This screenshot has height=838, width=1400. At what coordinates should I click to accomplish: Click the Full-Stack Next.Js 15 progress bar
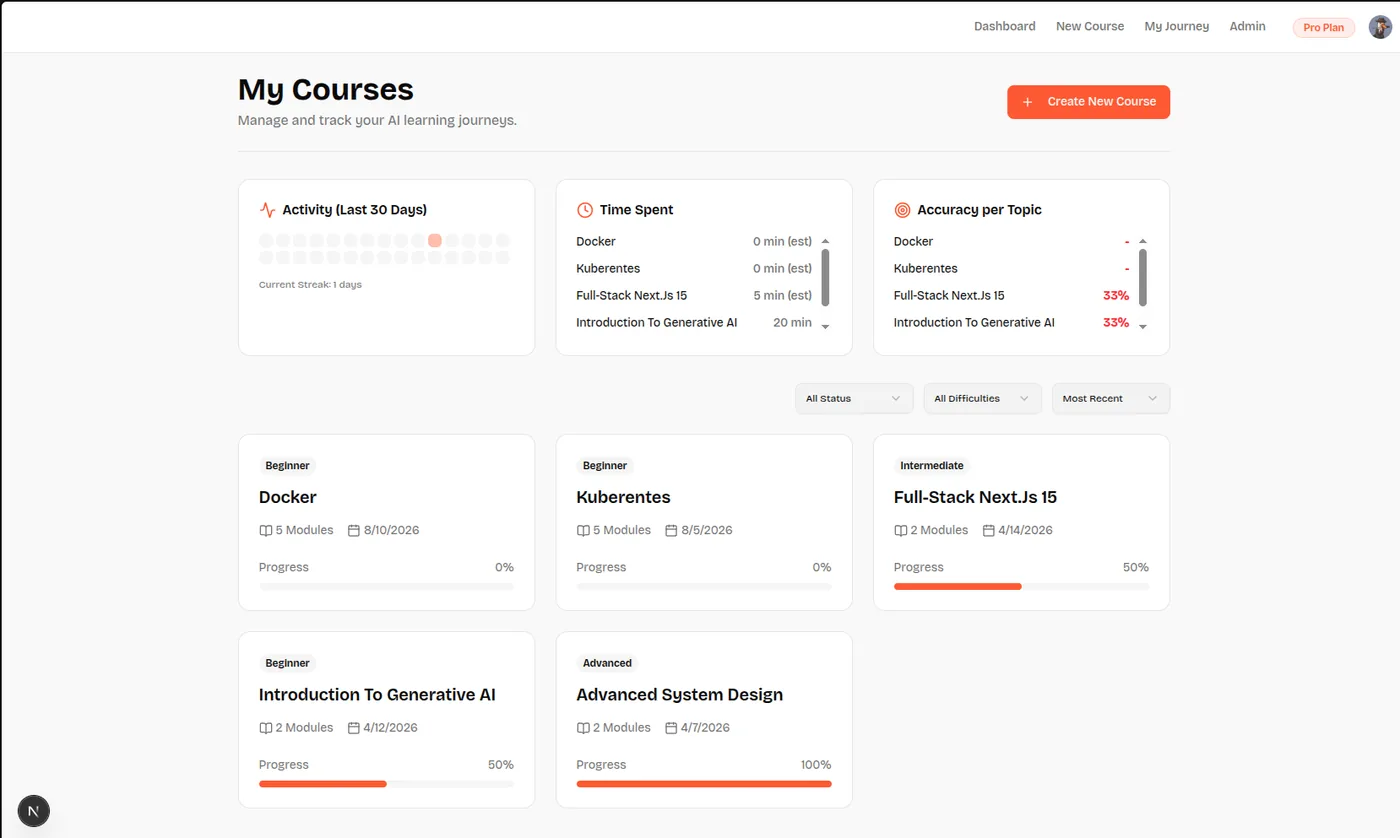[1021, 587]
